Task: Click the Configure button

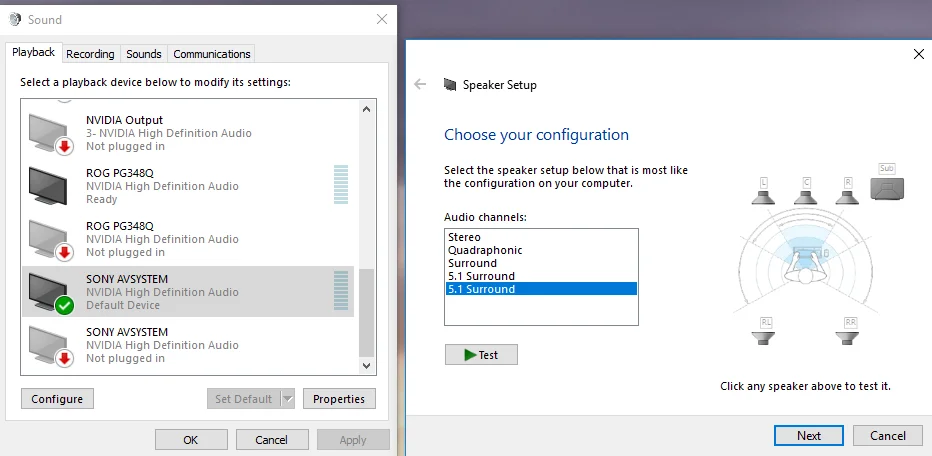Action: click(57, 399)
